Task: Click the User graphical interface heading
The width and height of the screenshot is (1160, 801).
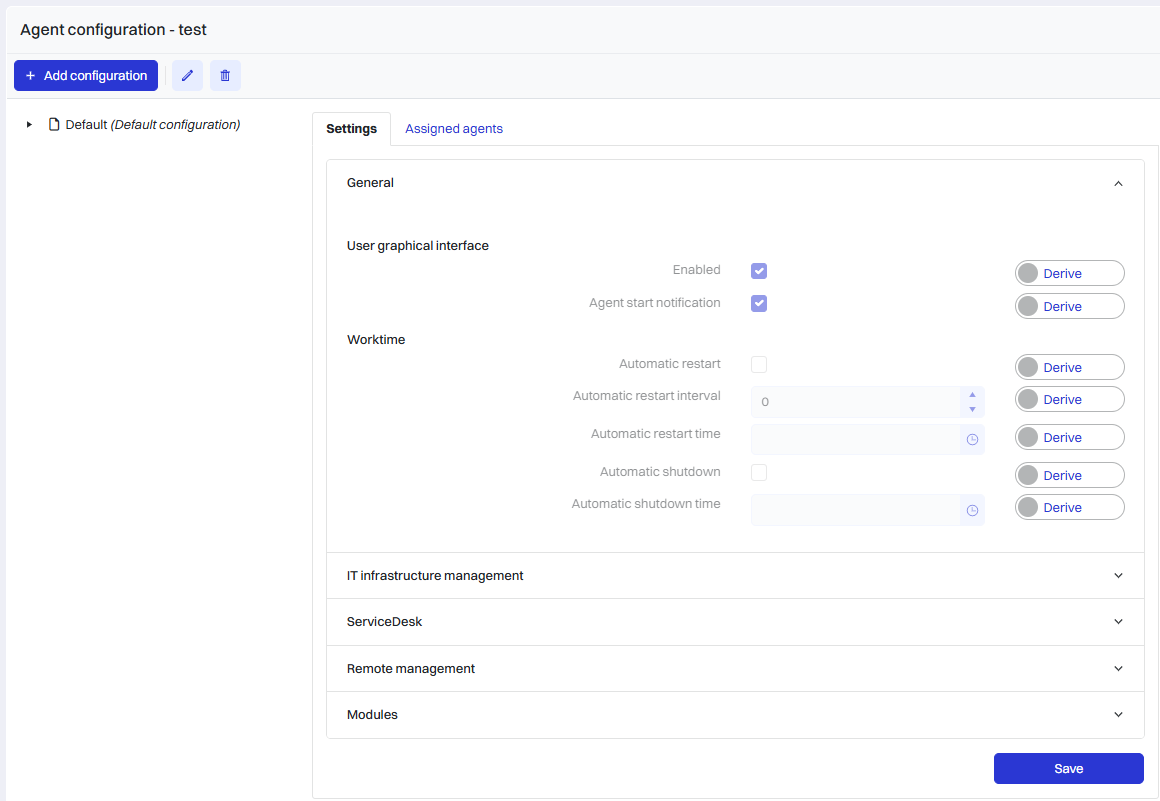Action: [x=417, y=246]
